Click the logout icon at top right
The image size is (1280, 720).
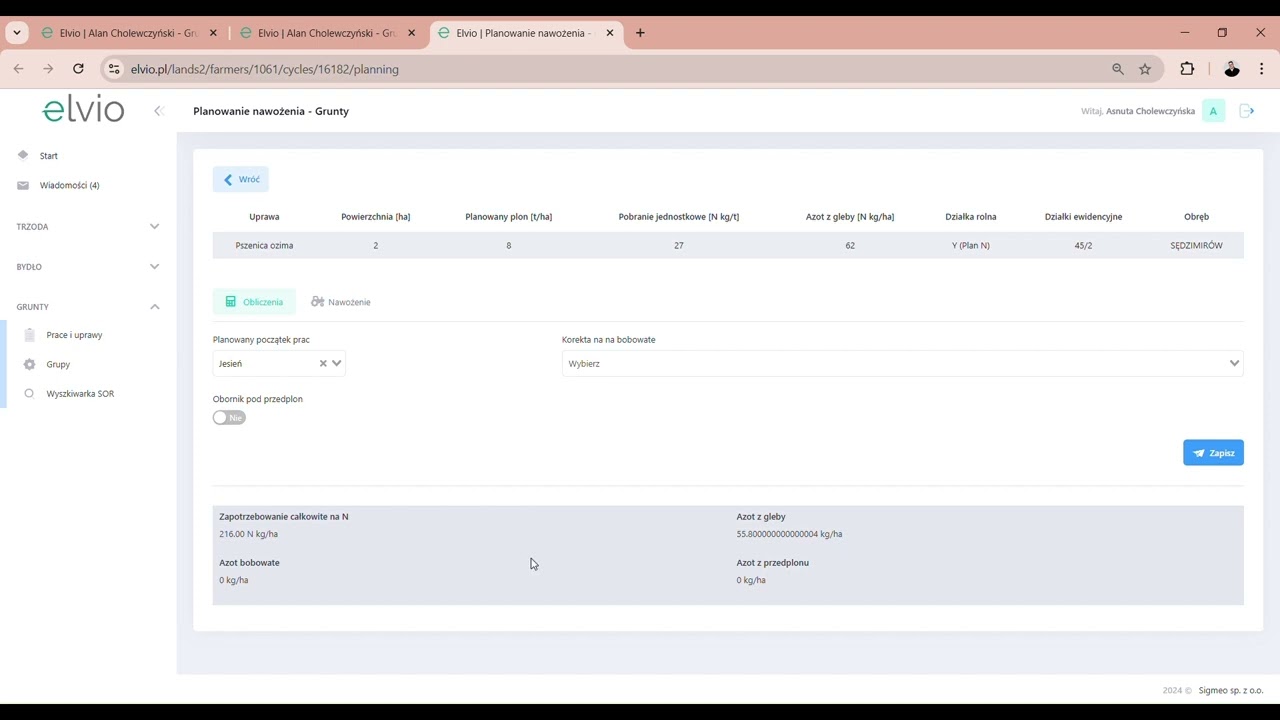pos(1247,111)
